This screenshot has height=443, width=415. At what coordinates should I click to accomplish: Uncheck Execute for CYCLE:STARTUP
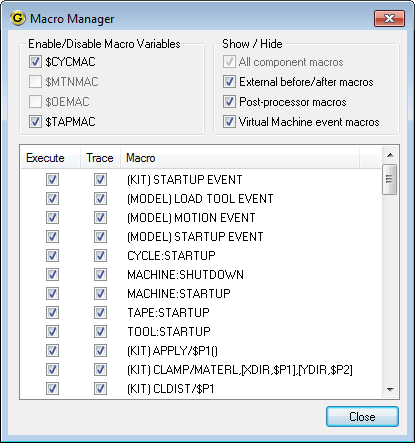(x=52, y=256)
